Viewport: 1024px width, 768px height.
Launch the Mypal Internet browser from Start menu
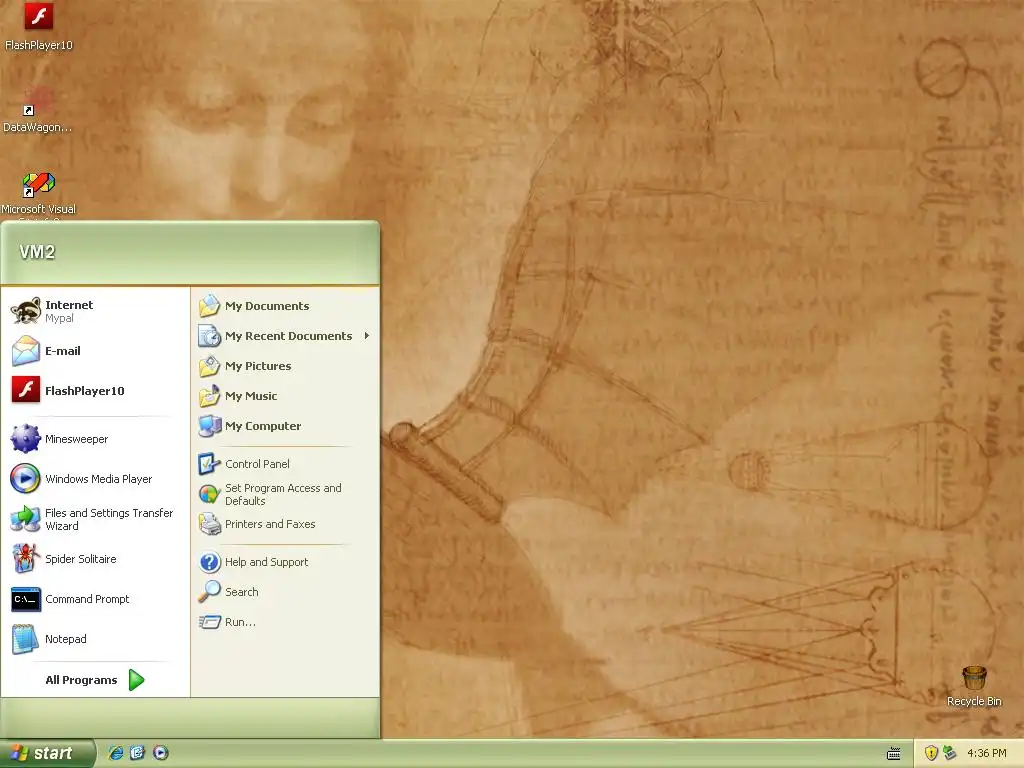click(x=95, y=311)
